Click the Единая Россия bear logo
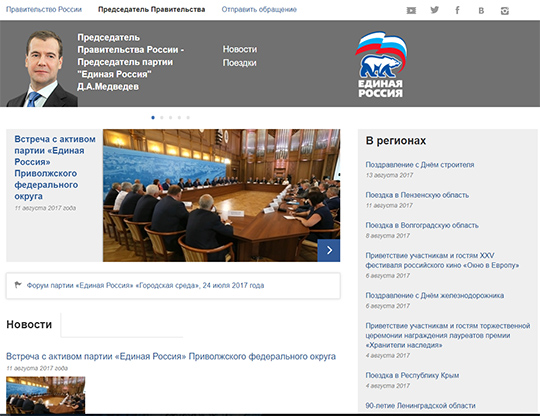540x416 pixels. click(x=381, y=65)
